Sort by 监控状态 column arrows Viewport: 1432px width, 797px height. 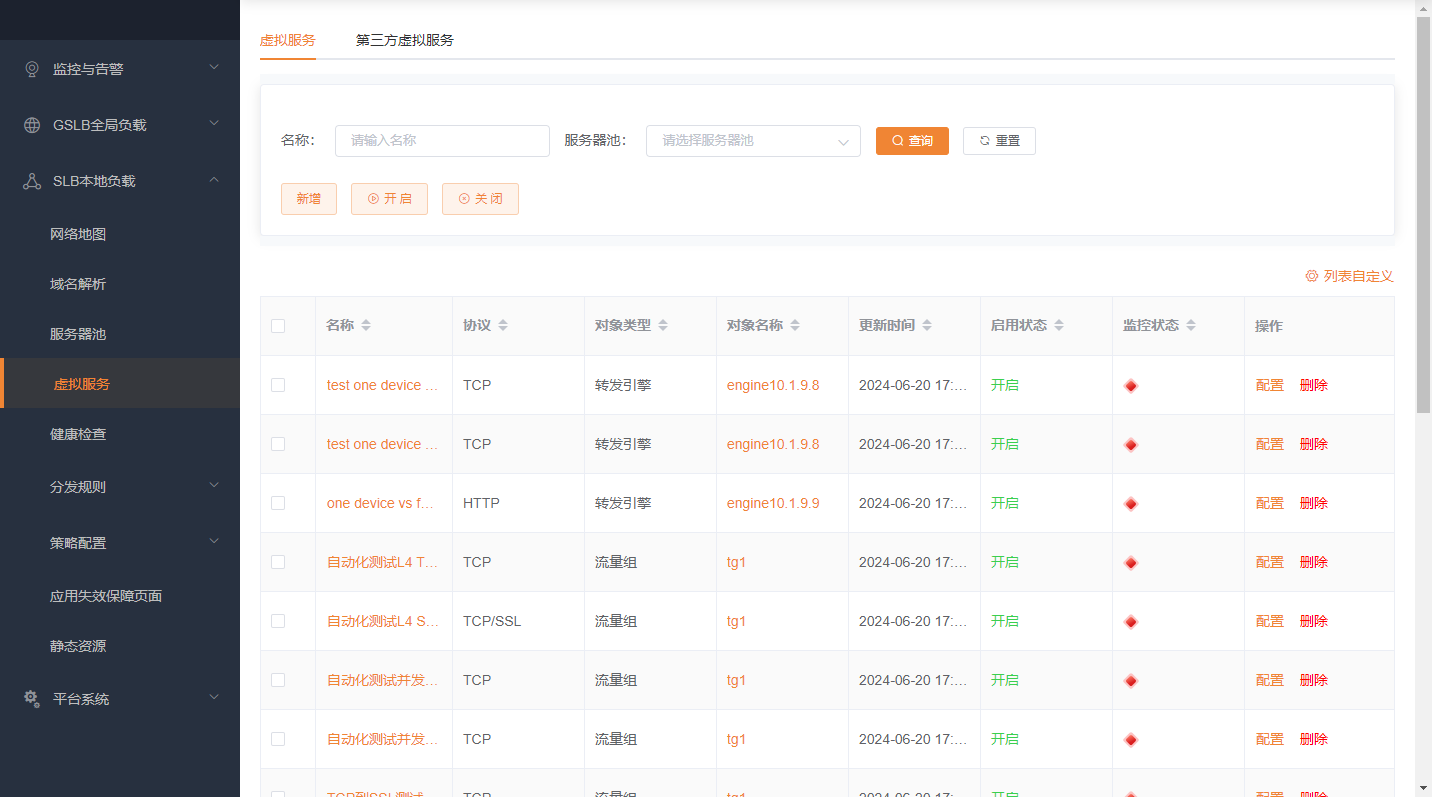[x=1191, y=326]
